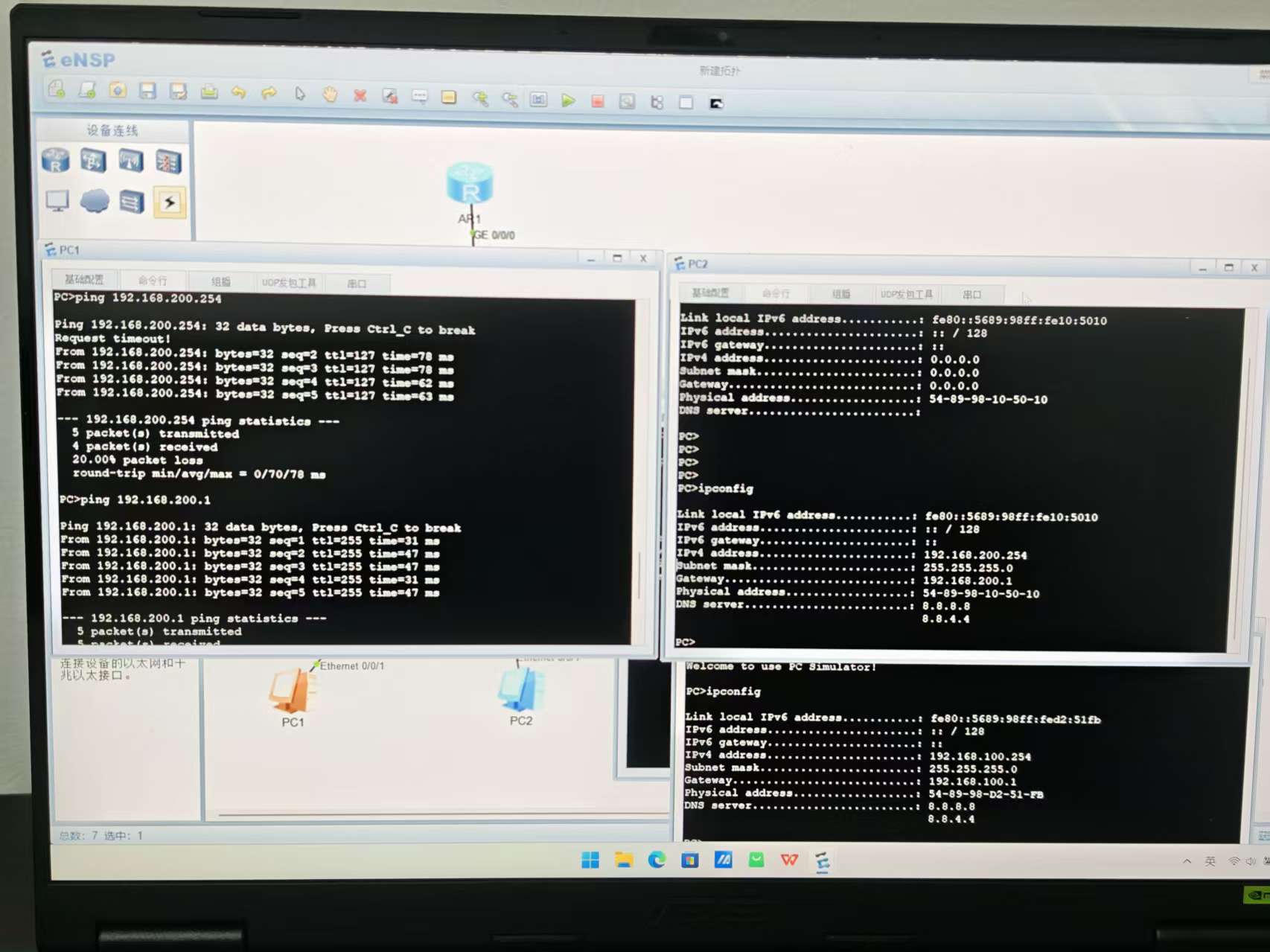Select the AR1 router on the canvas

(x=470, y=184)
